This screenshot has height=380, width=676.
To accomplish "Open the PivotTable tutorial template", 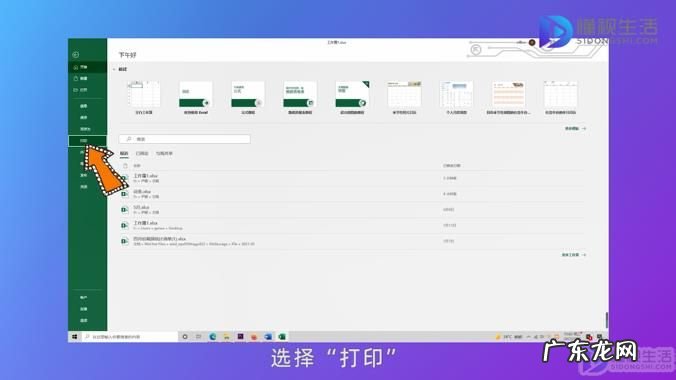I will coord(300,97).
